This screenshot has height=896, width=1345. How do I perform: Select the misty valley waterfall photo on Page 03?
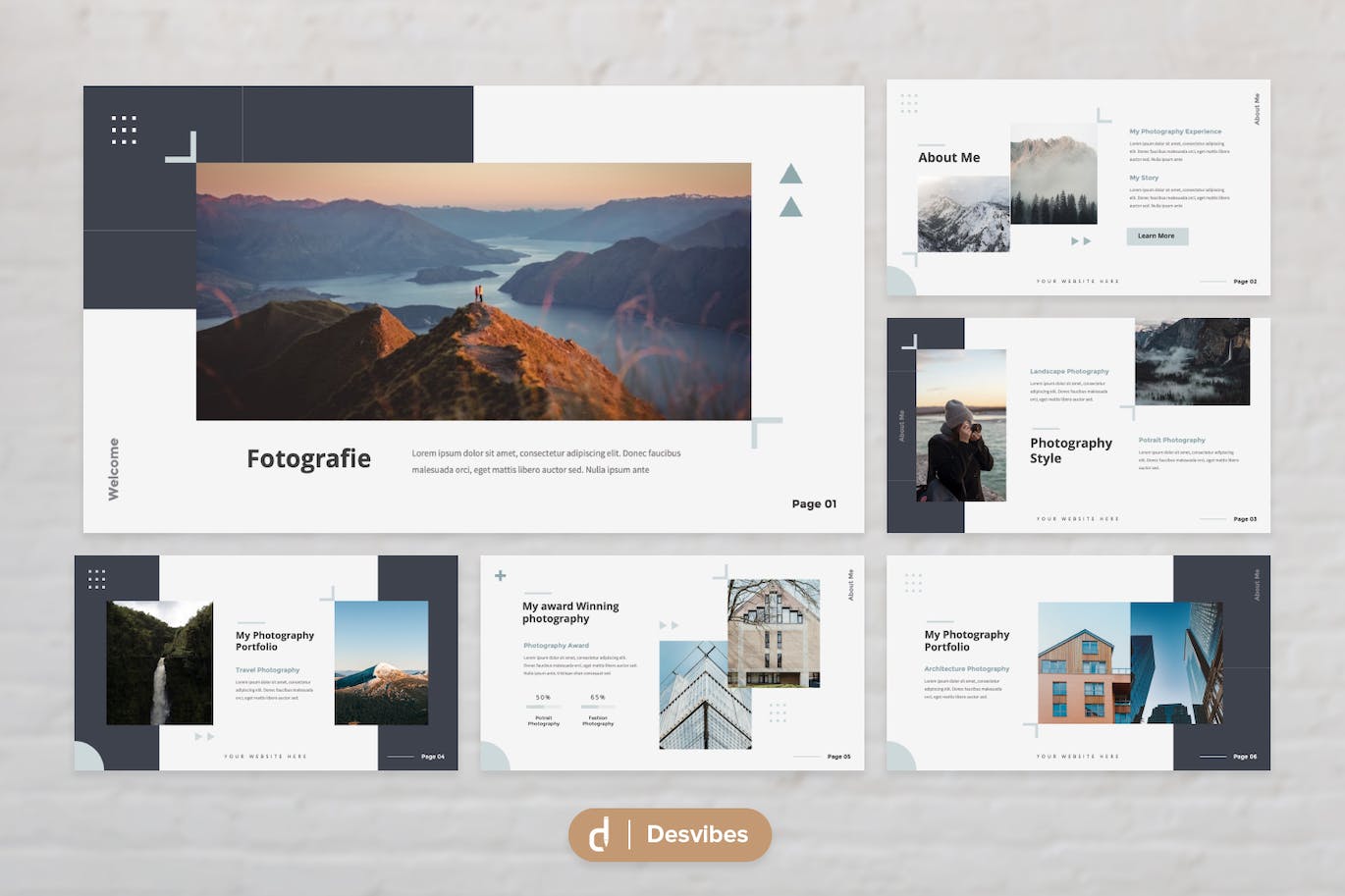coord(1192,361)
